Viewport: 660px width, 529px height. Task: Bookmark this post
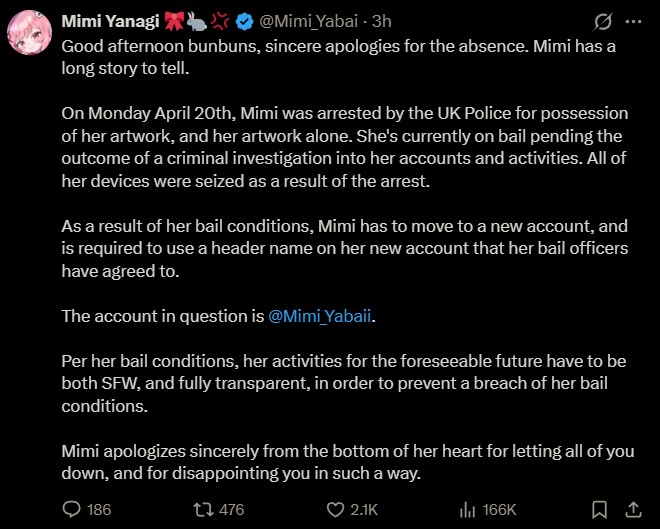(x=599, y=510)
